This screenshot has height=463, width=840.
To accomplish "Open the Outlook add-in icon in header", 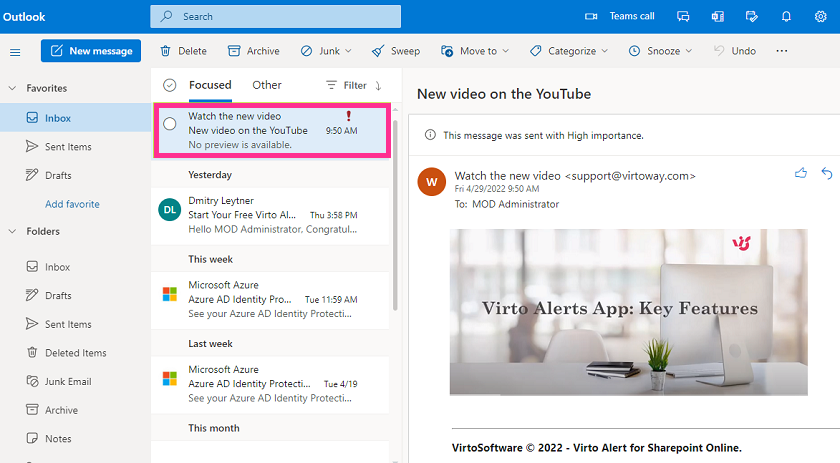I will click(x=717, y=17).
